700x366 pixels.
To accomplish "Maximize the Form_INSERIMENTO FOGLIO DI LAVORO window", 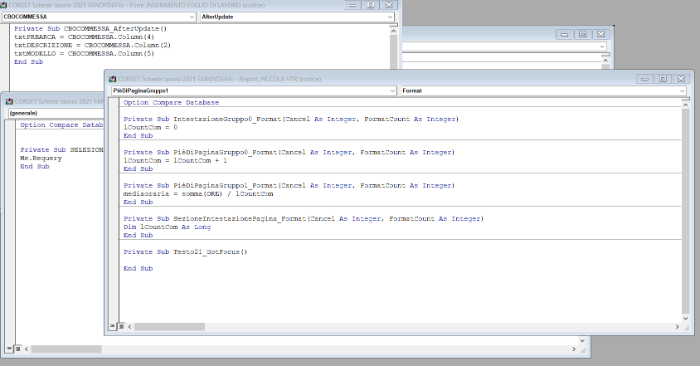I will [x=371, y=5].
